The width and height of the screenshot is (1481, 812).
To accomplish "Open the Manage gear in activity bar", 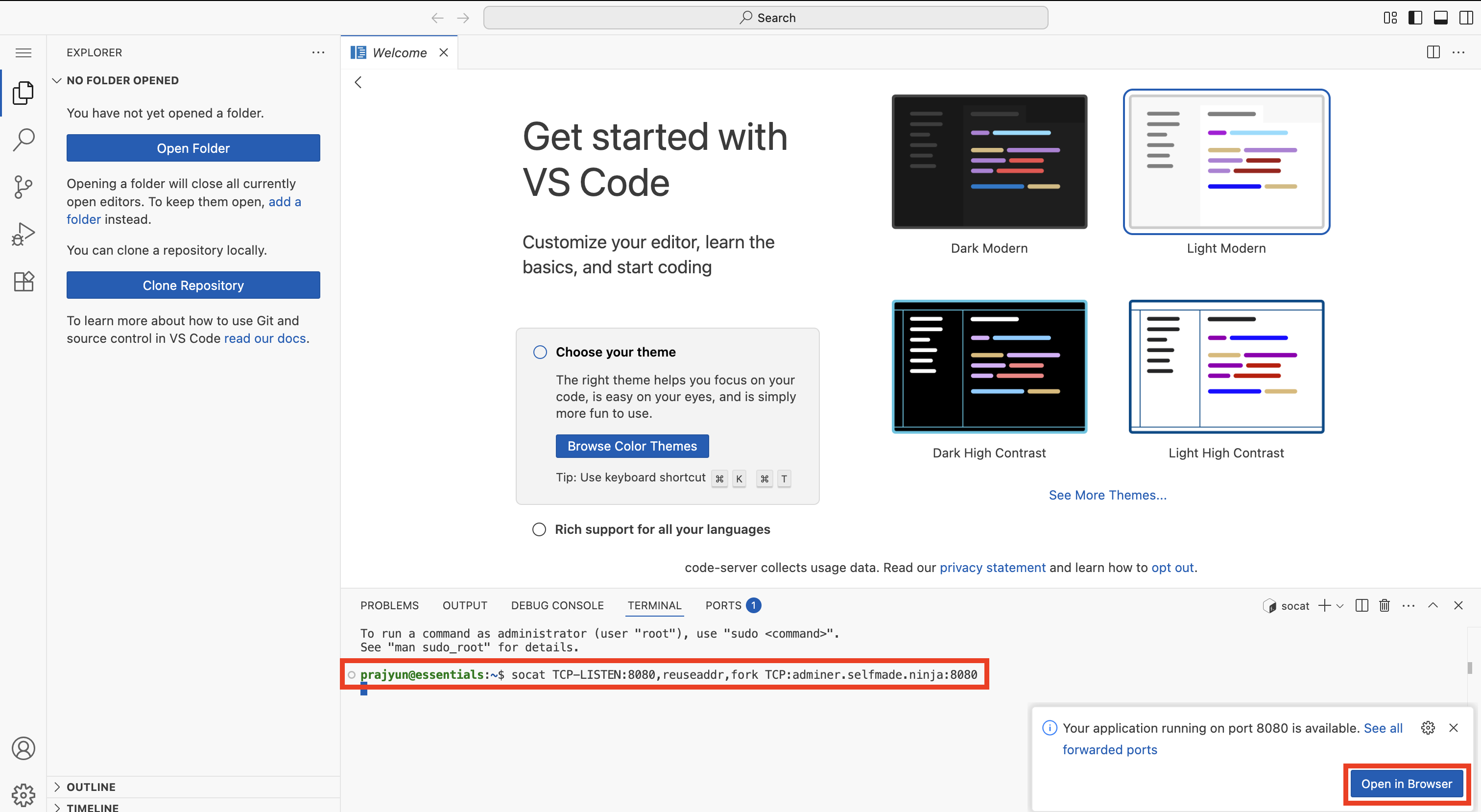I will pos(23,795).
